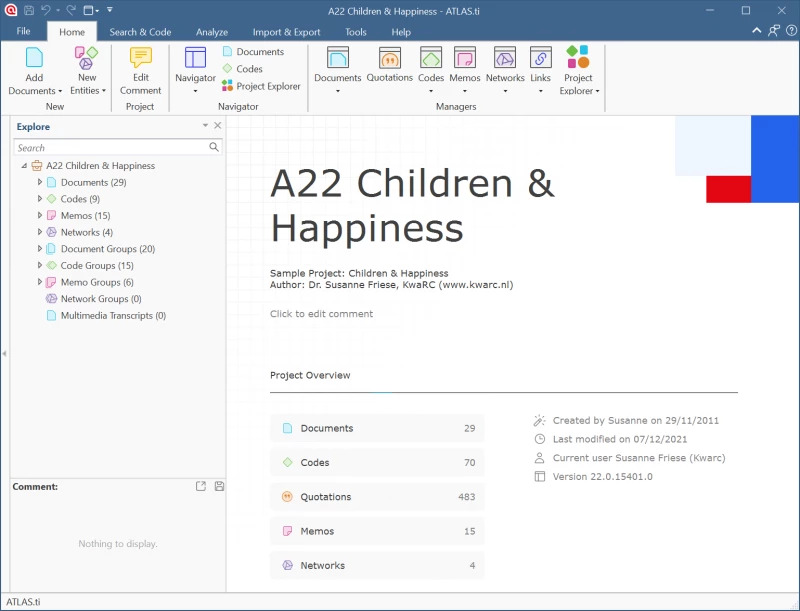Image resolution: width=800 pixels, height=611 pixels.
Task: Open the Codes manager icon
Action: click(x=431, y=58)
